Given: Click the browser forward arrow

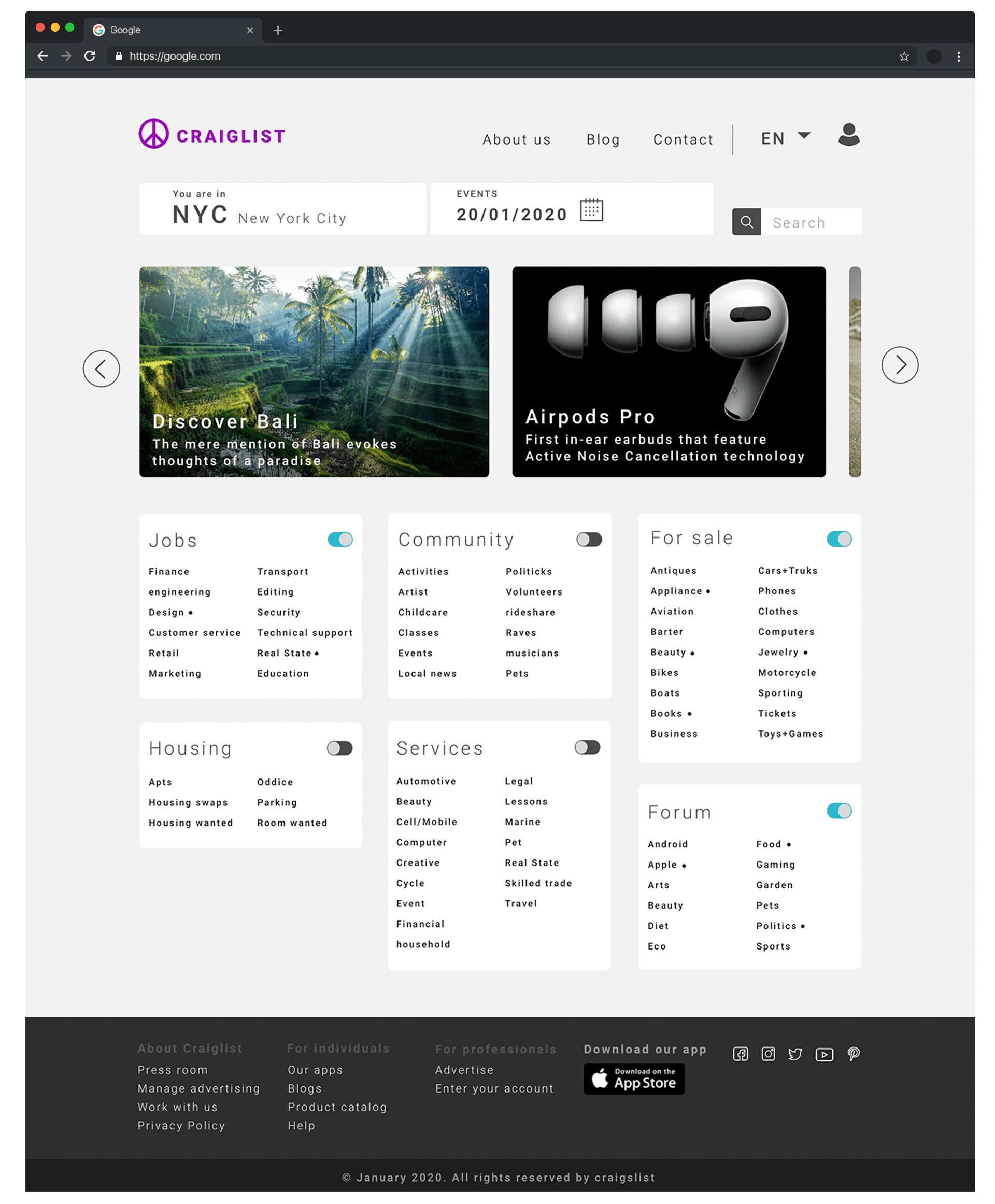Looking at the screenshot, I should pos(66,56).
